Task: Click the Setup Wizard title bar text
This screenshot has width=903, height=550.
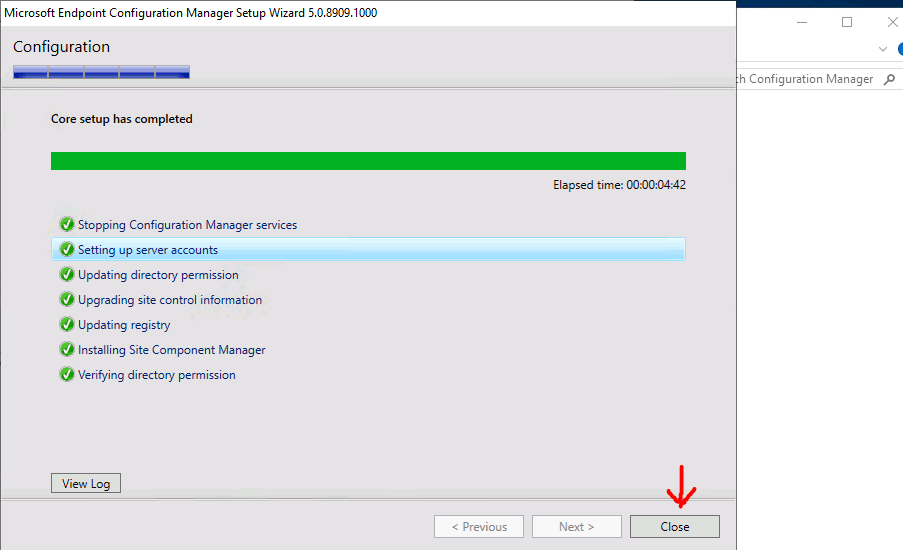Action: pos(190,13)
